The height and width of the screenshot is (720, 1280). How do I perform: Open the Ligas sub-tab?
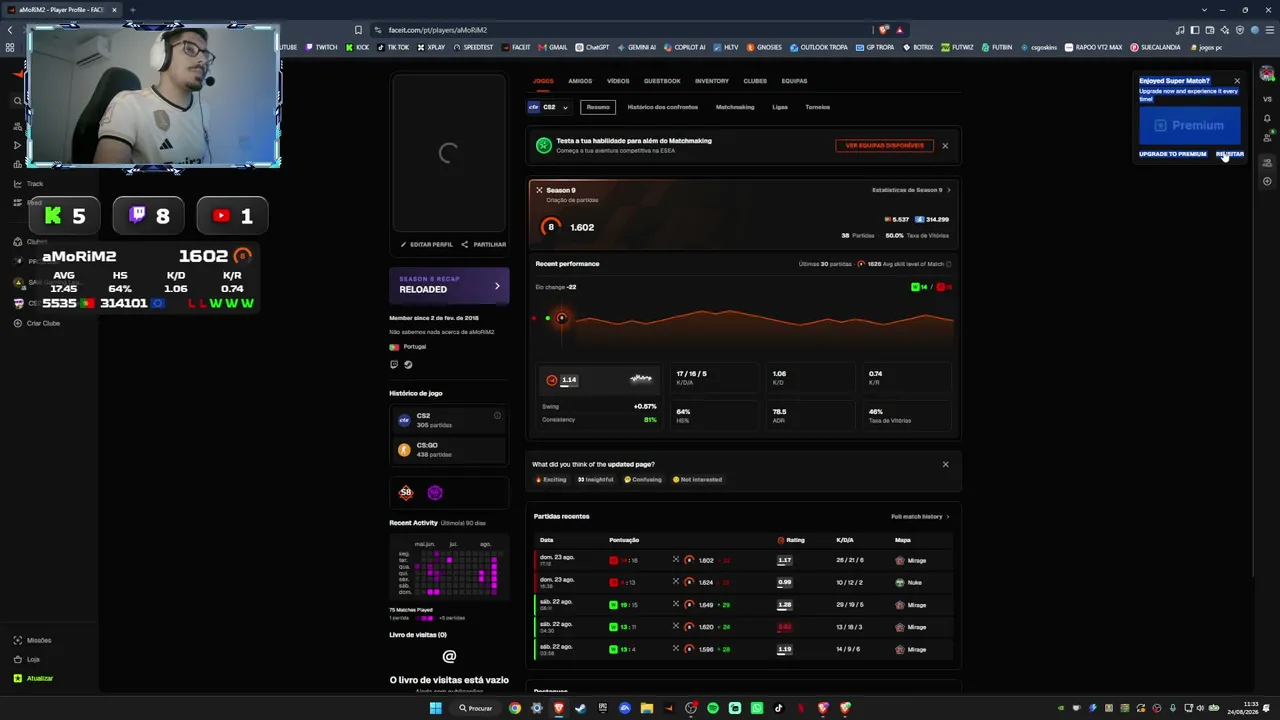[780, 107]
